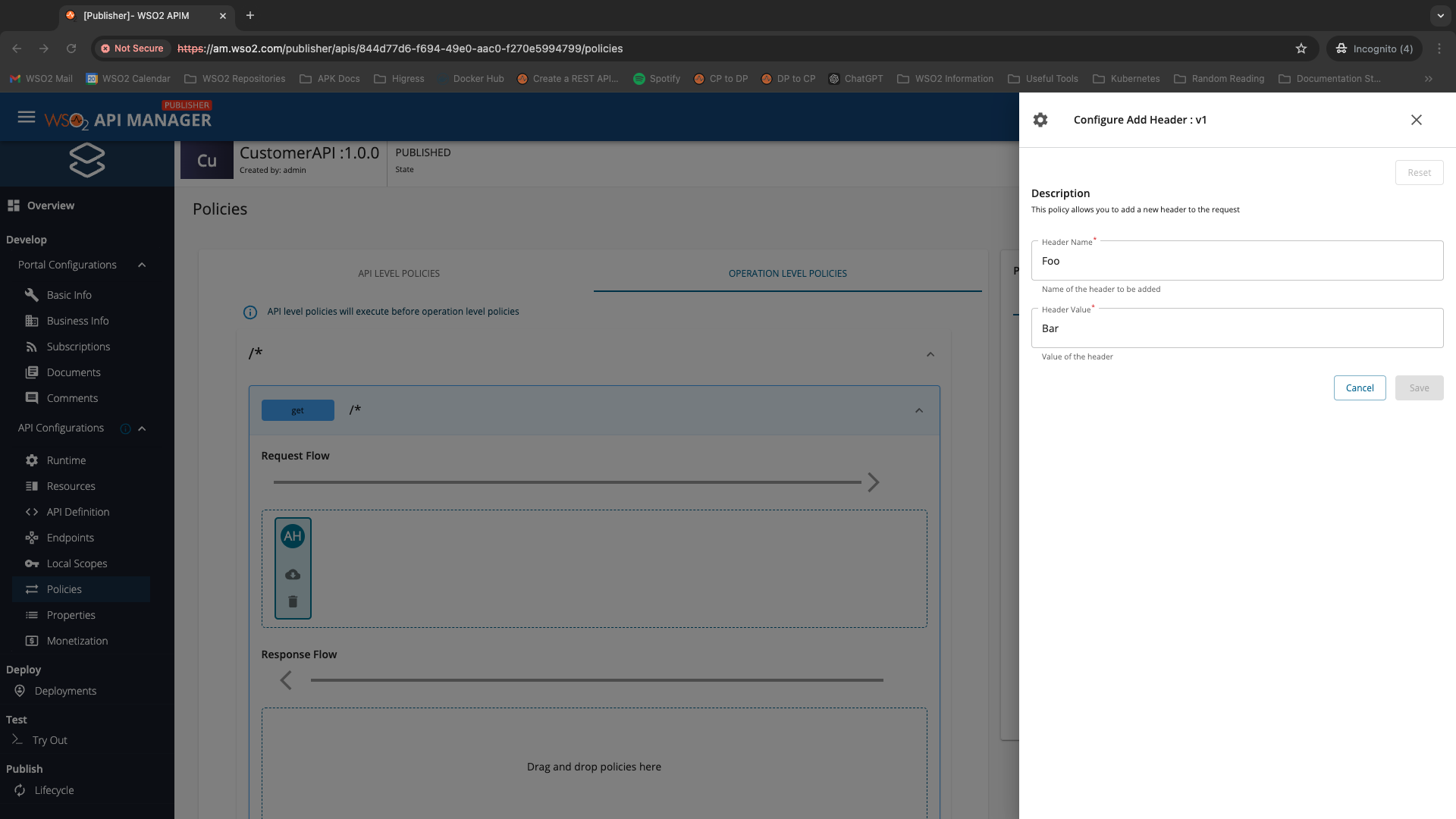The height and width of the screenshot is (819, 1456).
Task: Open Endpoints in the sidebar
Action: pyautogui.click(x=71, y=538)
